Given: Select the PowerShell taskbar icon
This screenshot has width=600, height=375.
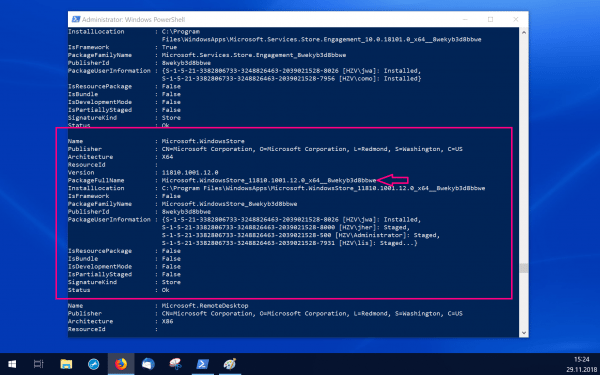Looking at the screenshot, I should point(202,364).
